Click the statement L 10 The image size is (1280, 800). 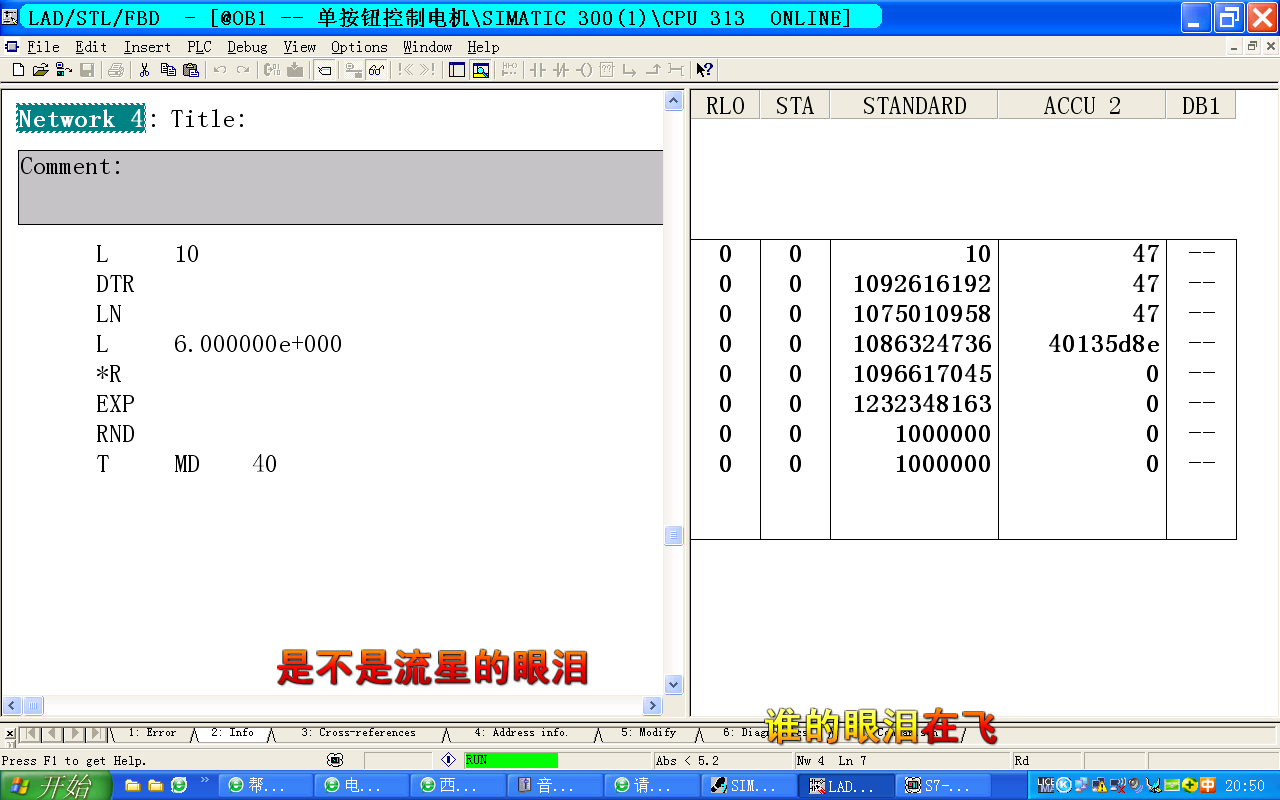tap(148, 254)
